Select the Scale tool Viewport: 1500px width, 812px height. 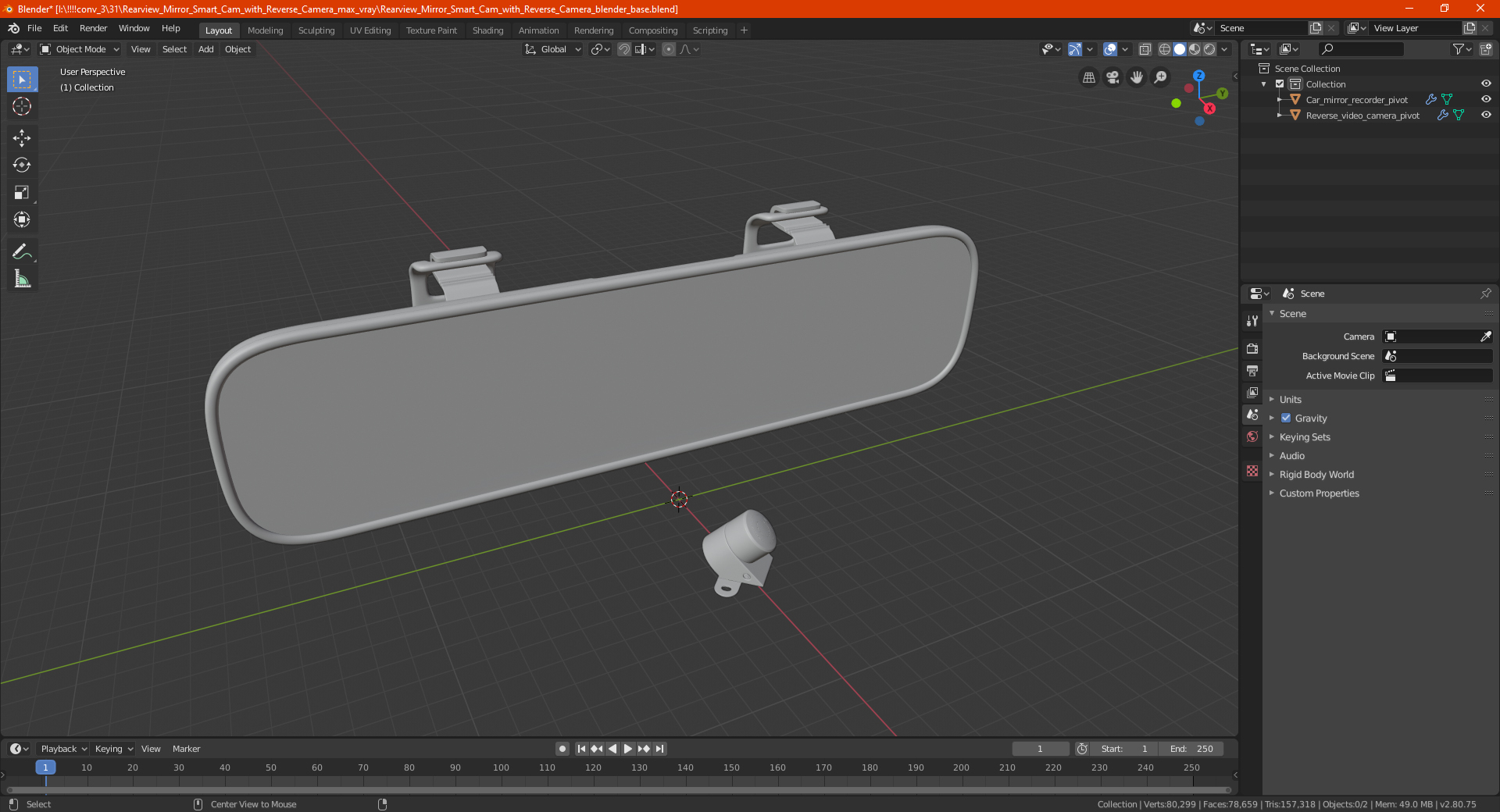pos(22,193)
